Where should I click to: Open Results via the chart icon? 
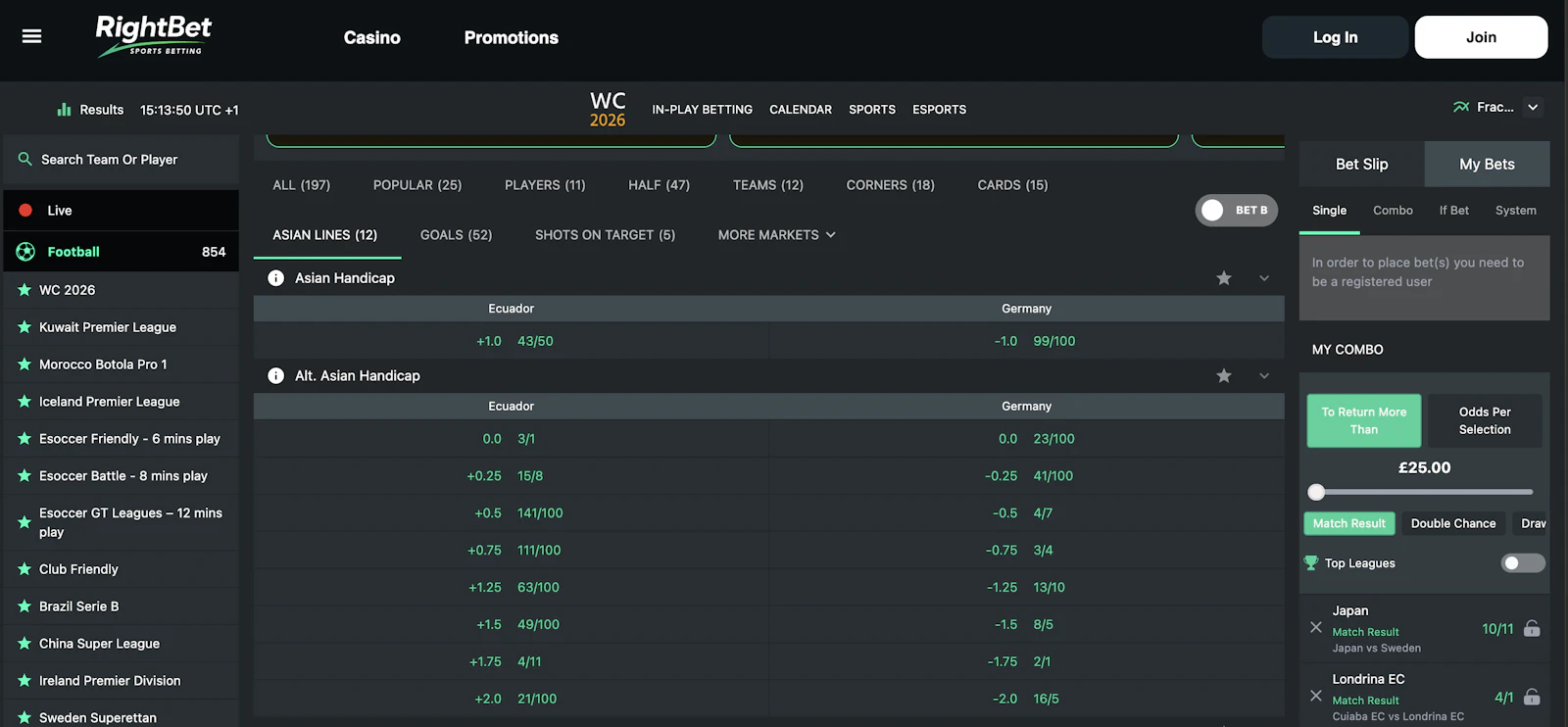tap(64, 110)
